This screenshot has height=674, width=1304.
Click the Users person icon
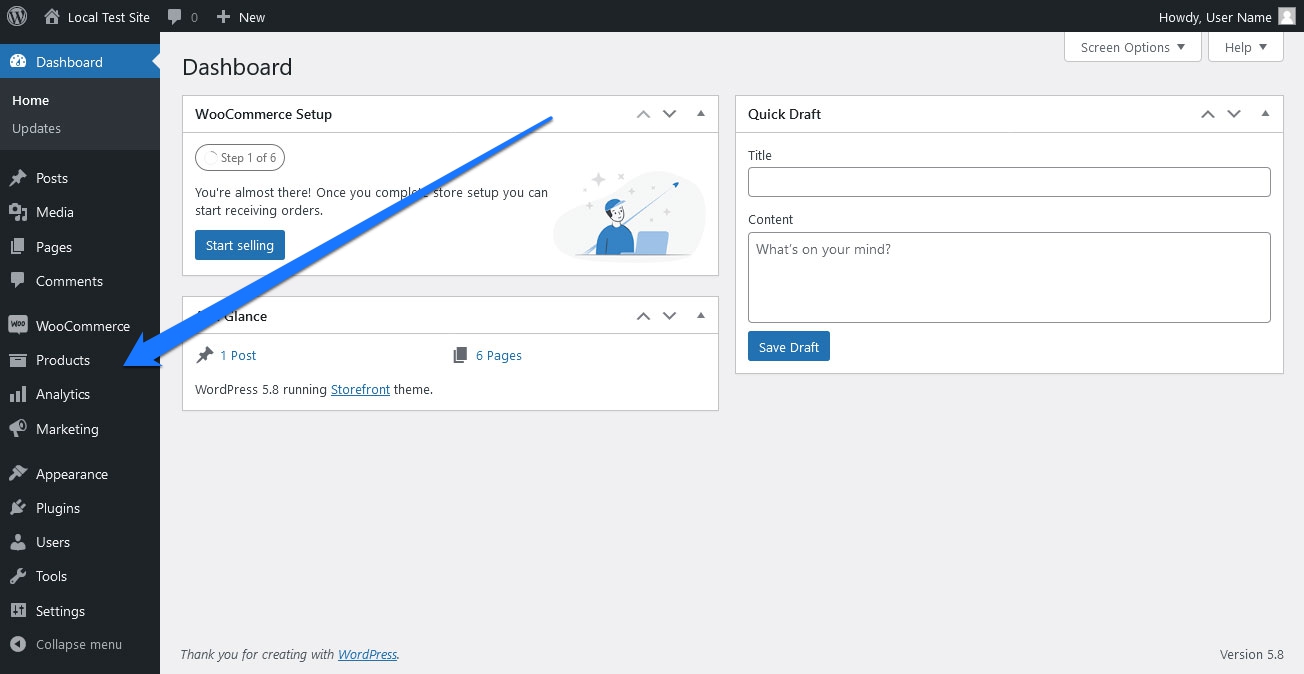click(18, 542)
